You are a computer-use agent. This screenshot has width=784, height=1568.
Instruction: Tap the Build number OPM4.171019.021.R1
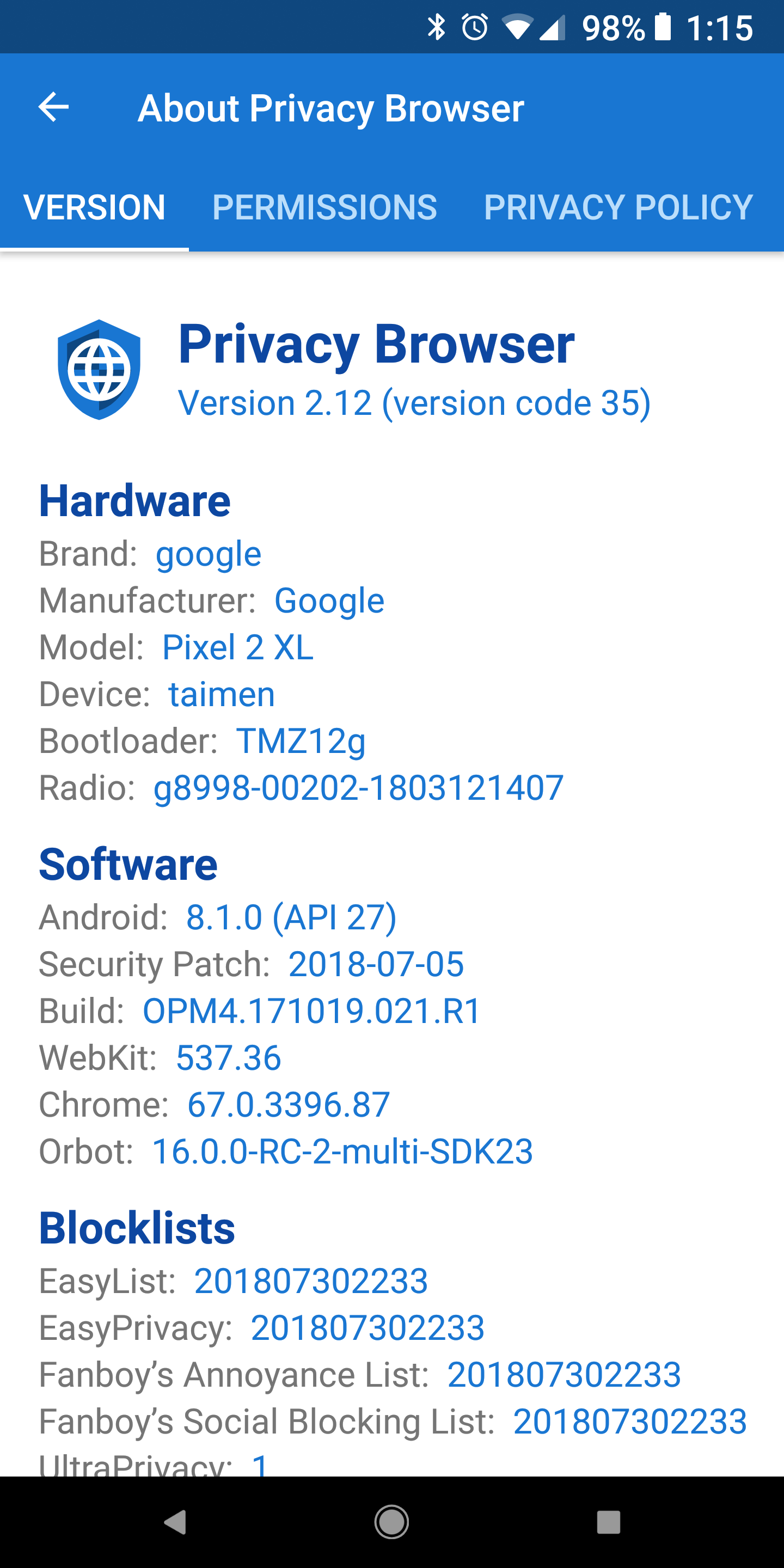(x=313, y=1011)
